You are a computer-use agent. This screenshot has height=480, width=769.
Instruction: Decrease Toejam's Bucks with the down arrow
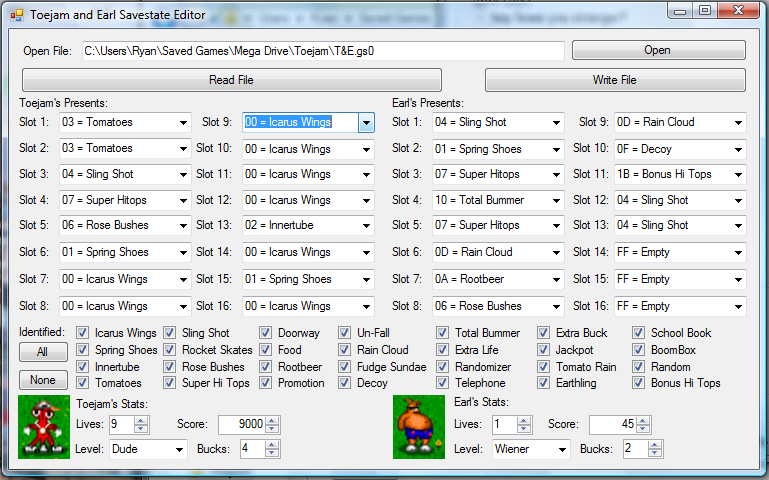point(272,454)
